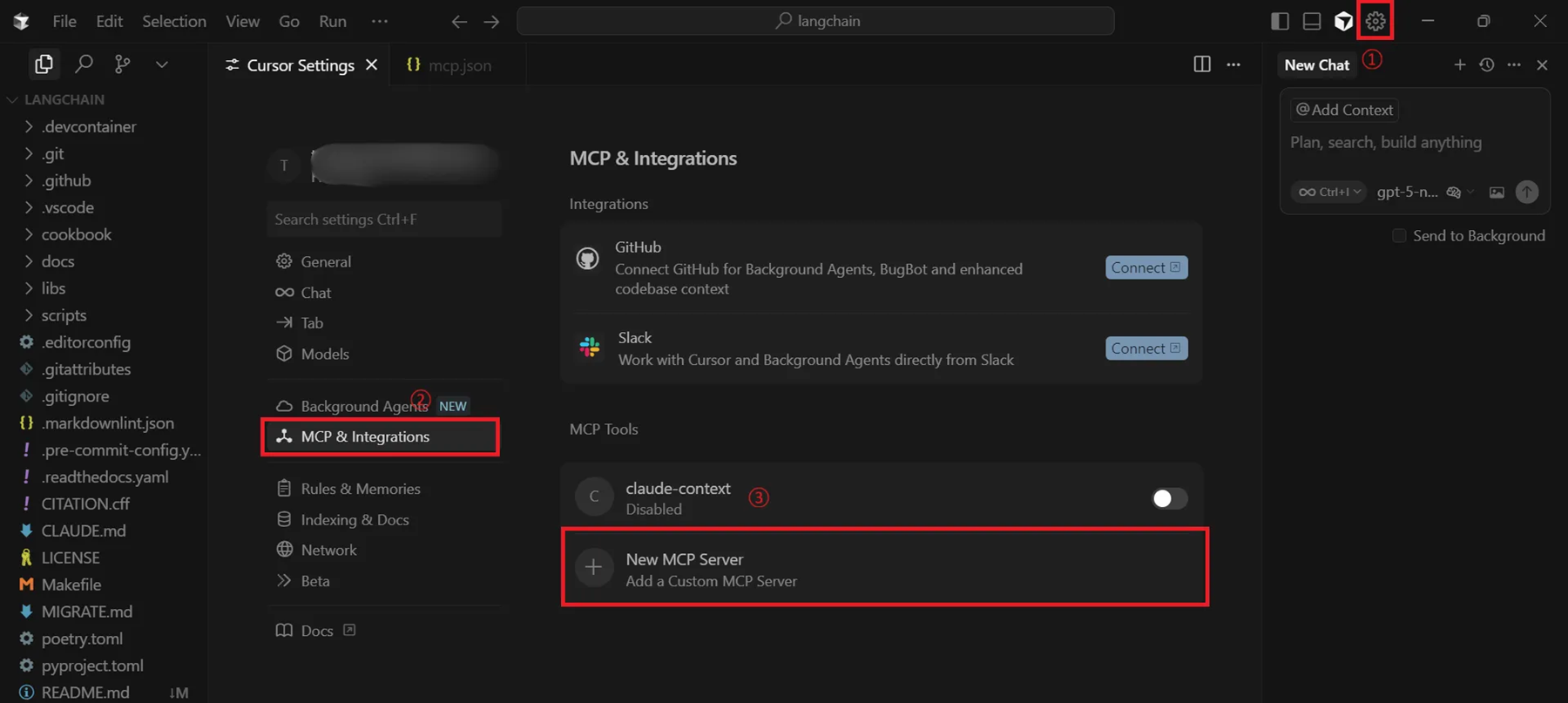This screenshot has height=703, width=1568.
Task: Open the source control branch icon
Action: pos(123,64)
